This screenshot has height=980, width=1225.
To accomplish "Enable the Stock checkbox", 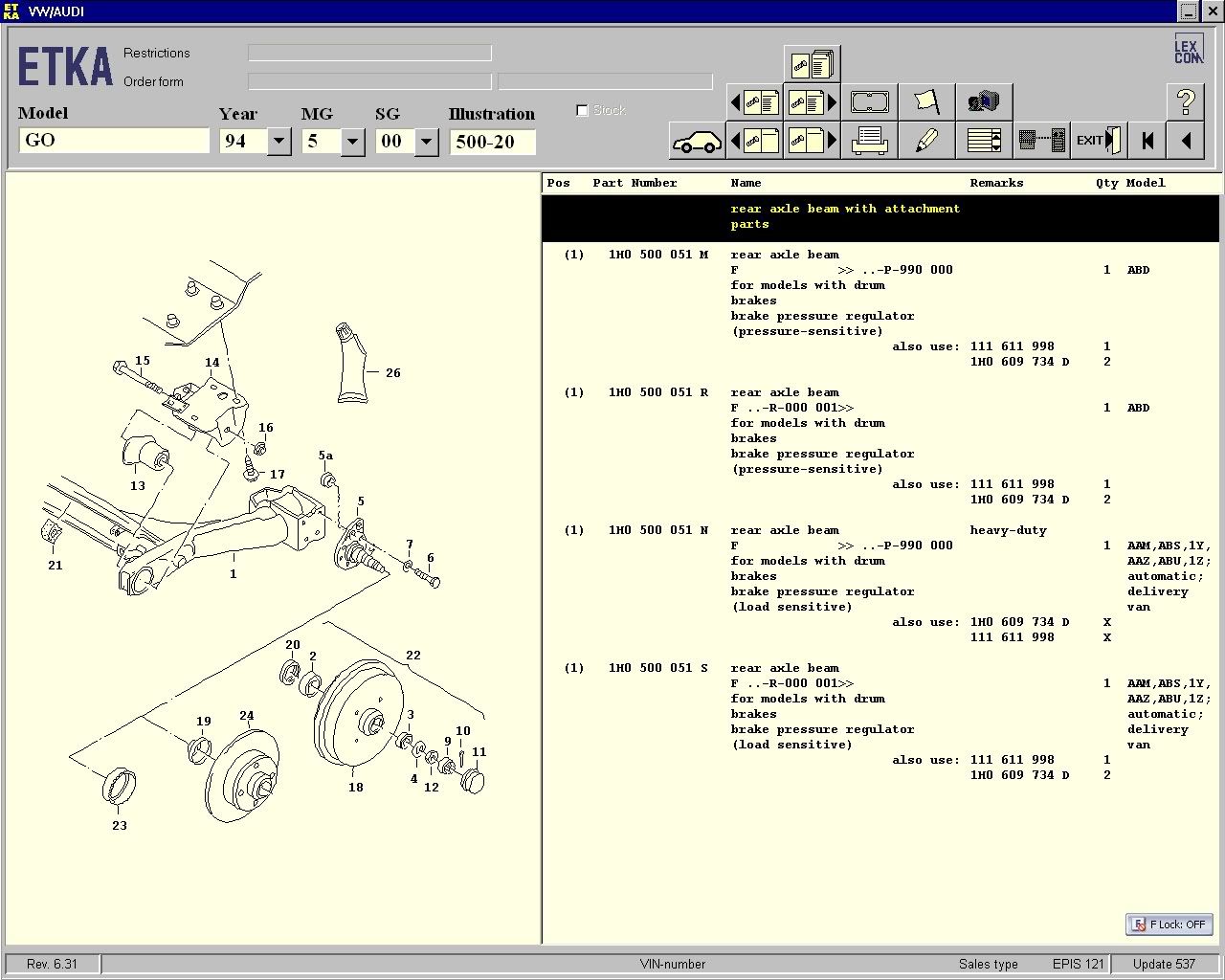I will (x=582, y=110).
